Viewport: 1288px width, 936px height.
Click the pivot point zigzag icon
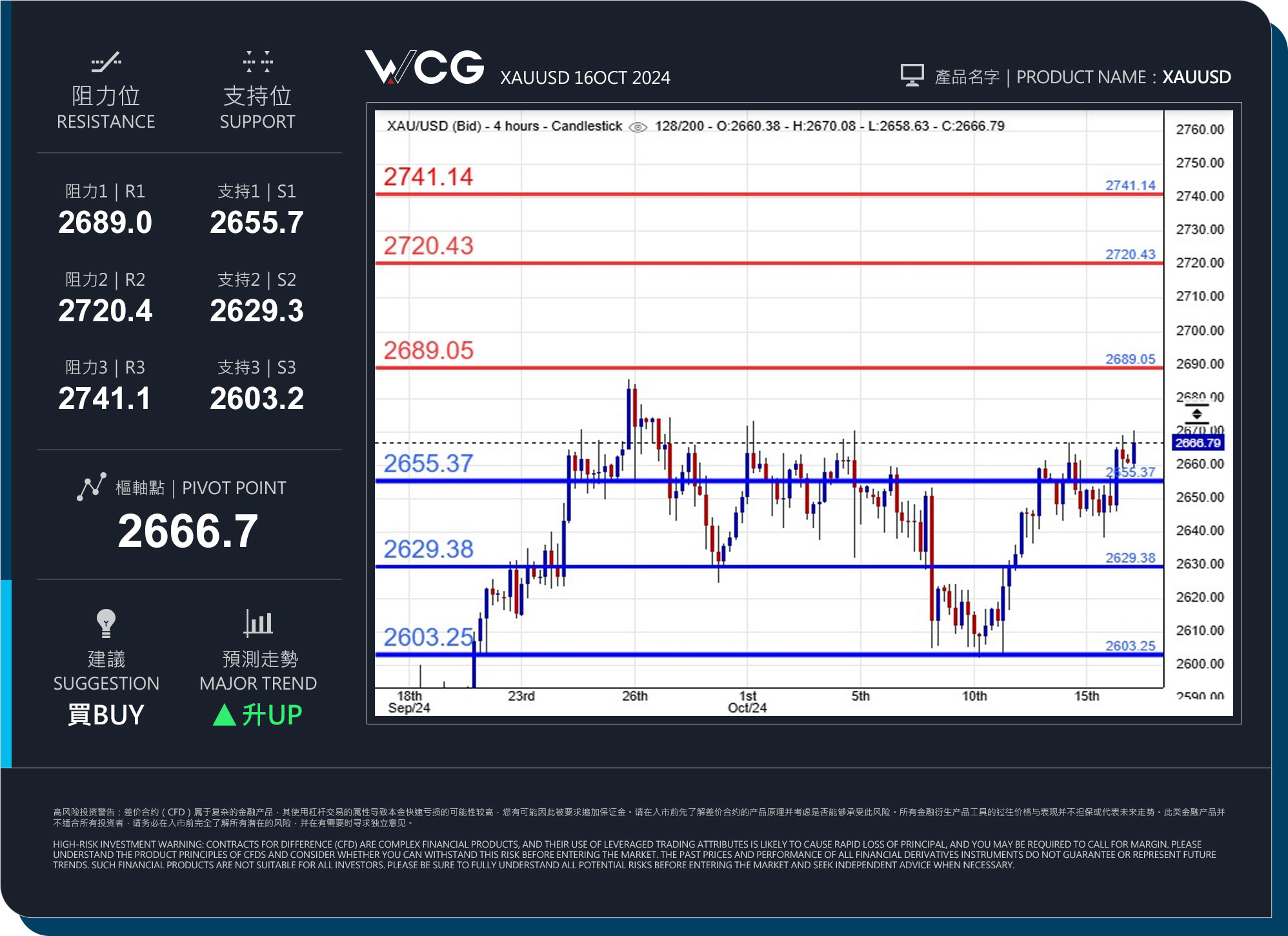pyautogui.click(x=92, y=487)
